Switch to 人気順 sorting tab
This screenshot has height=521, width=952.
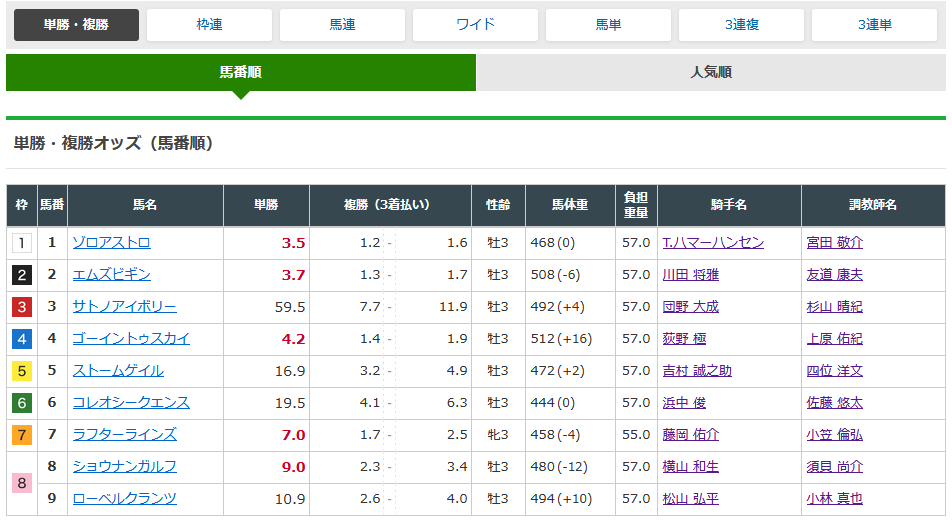[x=711, y=72]
